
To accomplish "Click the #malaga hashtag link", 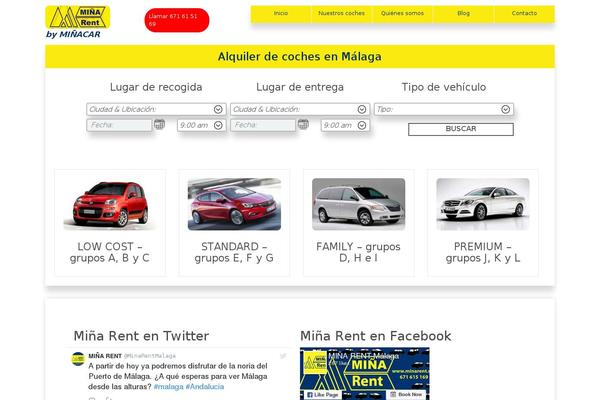I will (168, 387).
